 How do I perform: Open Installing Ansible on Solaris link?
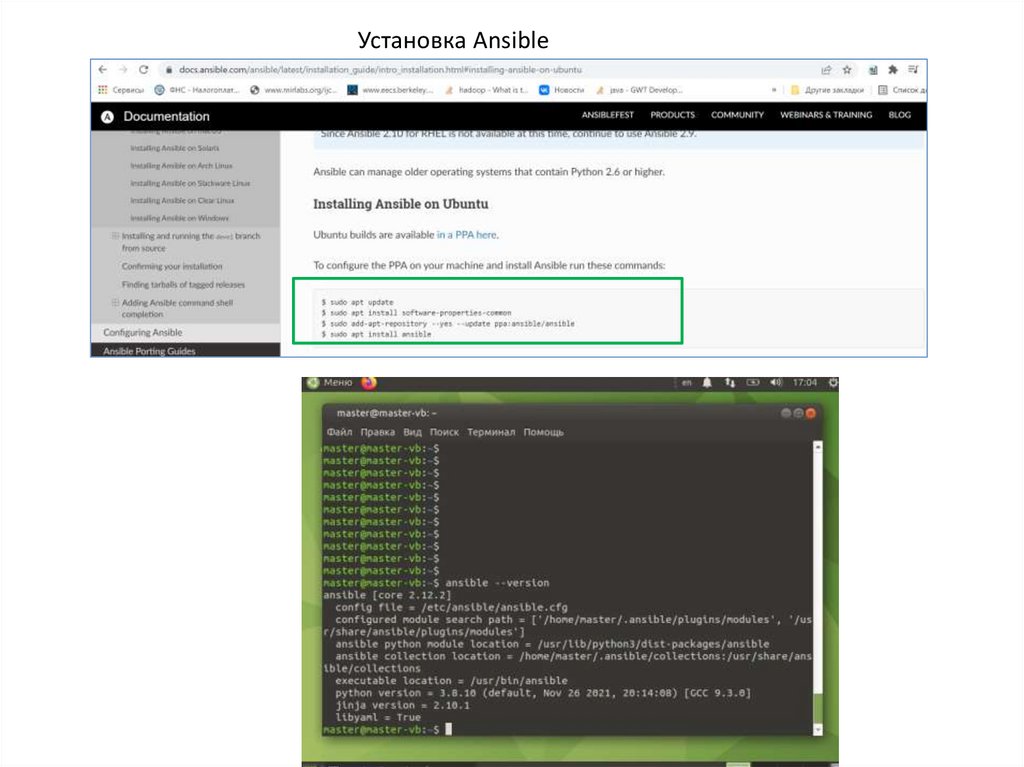(x=174, y=148)
